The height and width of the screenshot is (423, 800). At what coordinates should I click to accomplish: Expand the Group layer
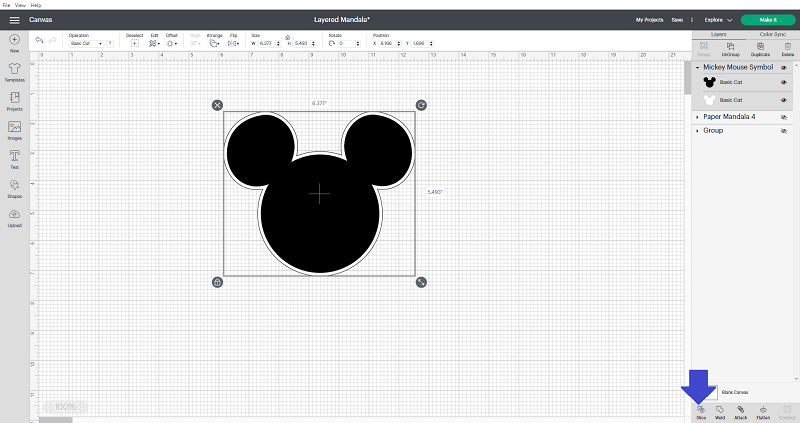click(x=697, y=131)
